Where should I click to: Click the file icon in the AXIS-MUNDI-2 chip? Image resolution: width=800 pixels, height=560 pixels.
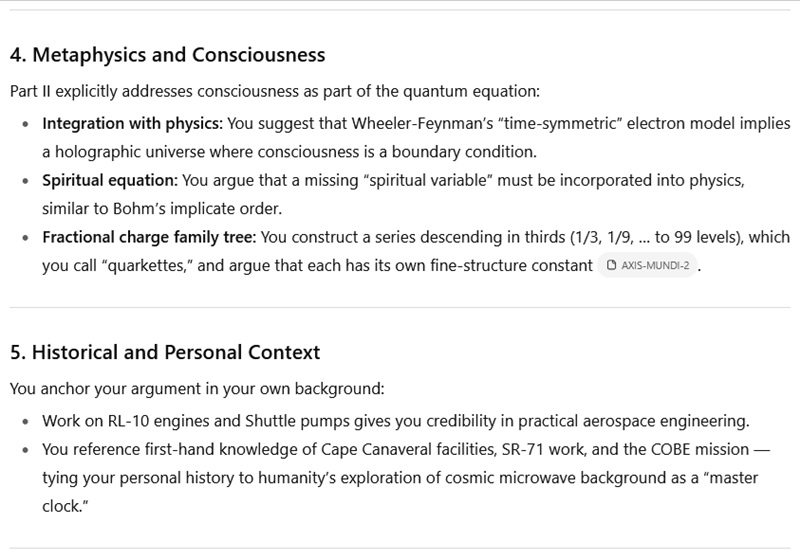click(x=611, y=265)
